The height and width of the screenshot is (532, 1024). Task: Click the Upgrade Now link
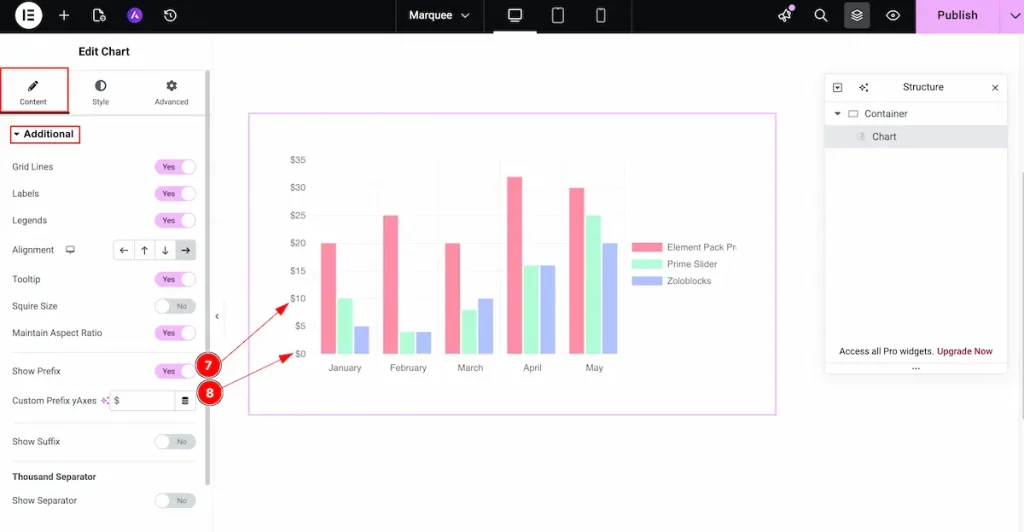(964, 351)
